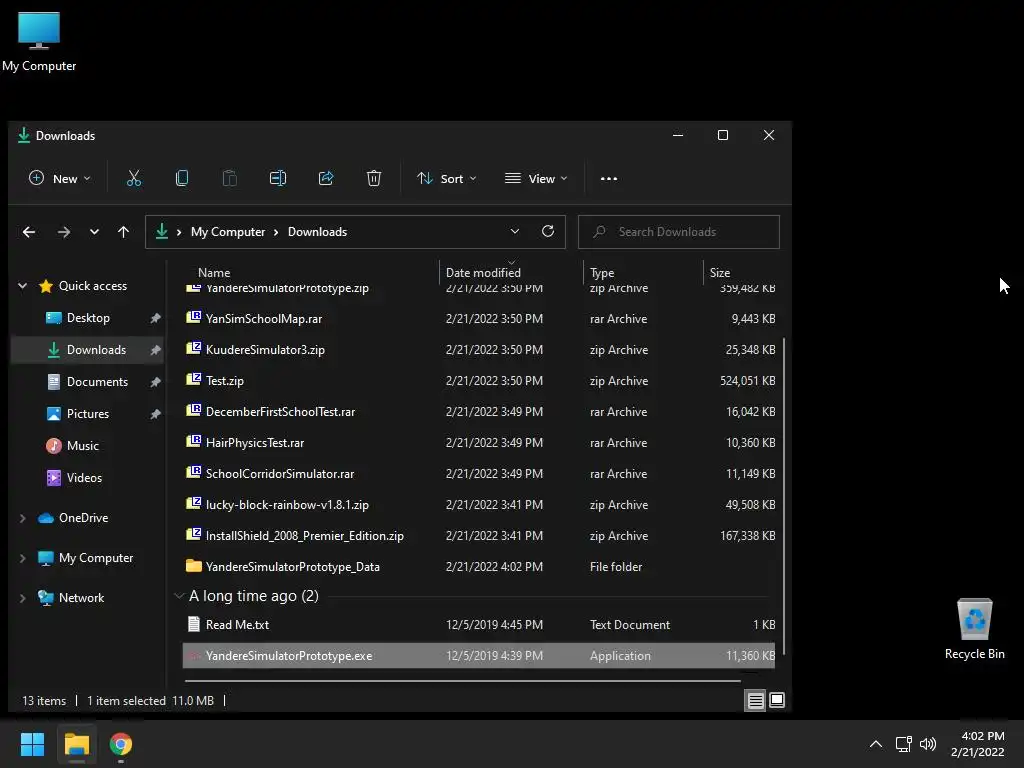Image resolution: width=1024 pixels, height=768 pixels.
Task: Open File Explorer from the taskbar
Action: [77, 744]
